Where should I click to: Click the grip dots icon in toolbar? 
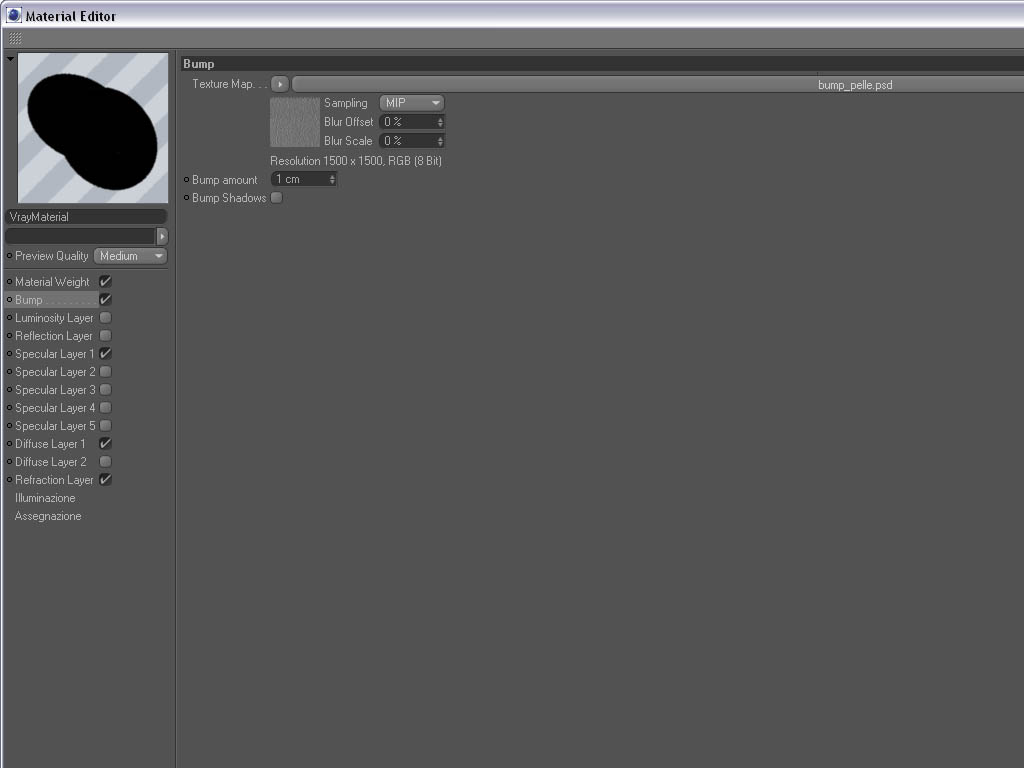coord(15,39)
